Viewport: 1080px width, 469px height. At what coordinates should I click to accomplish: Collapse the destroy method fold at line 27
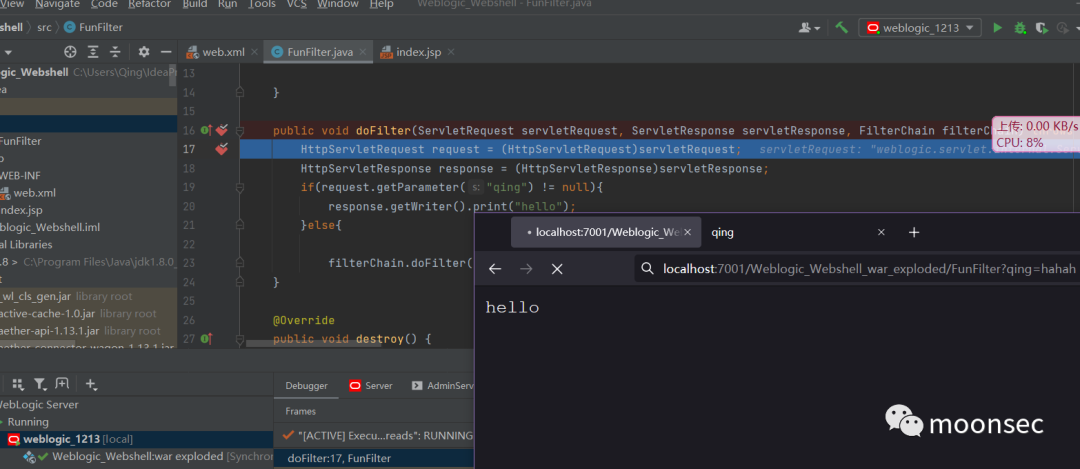coord(240,338)
